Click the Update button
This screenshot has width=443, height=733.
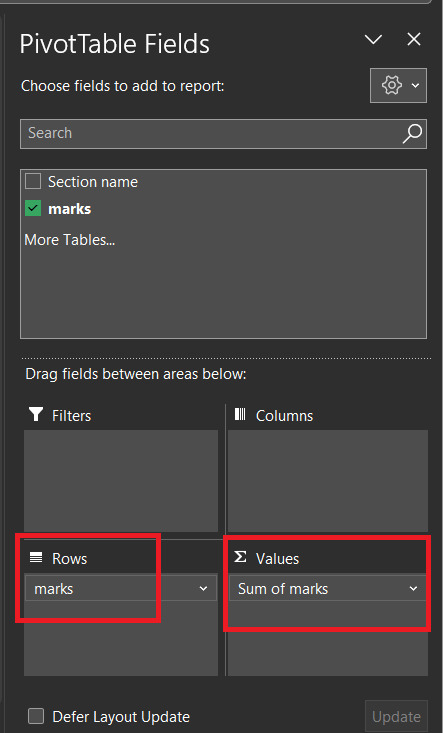pyautogui.click(x=396, y=716)
